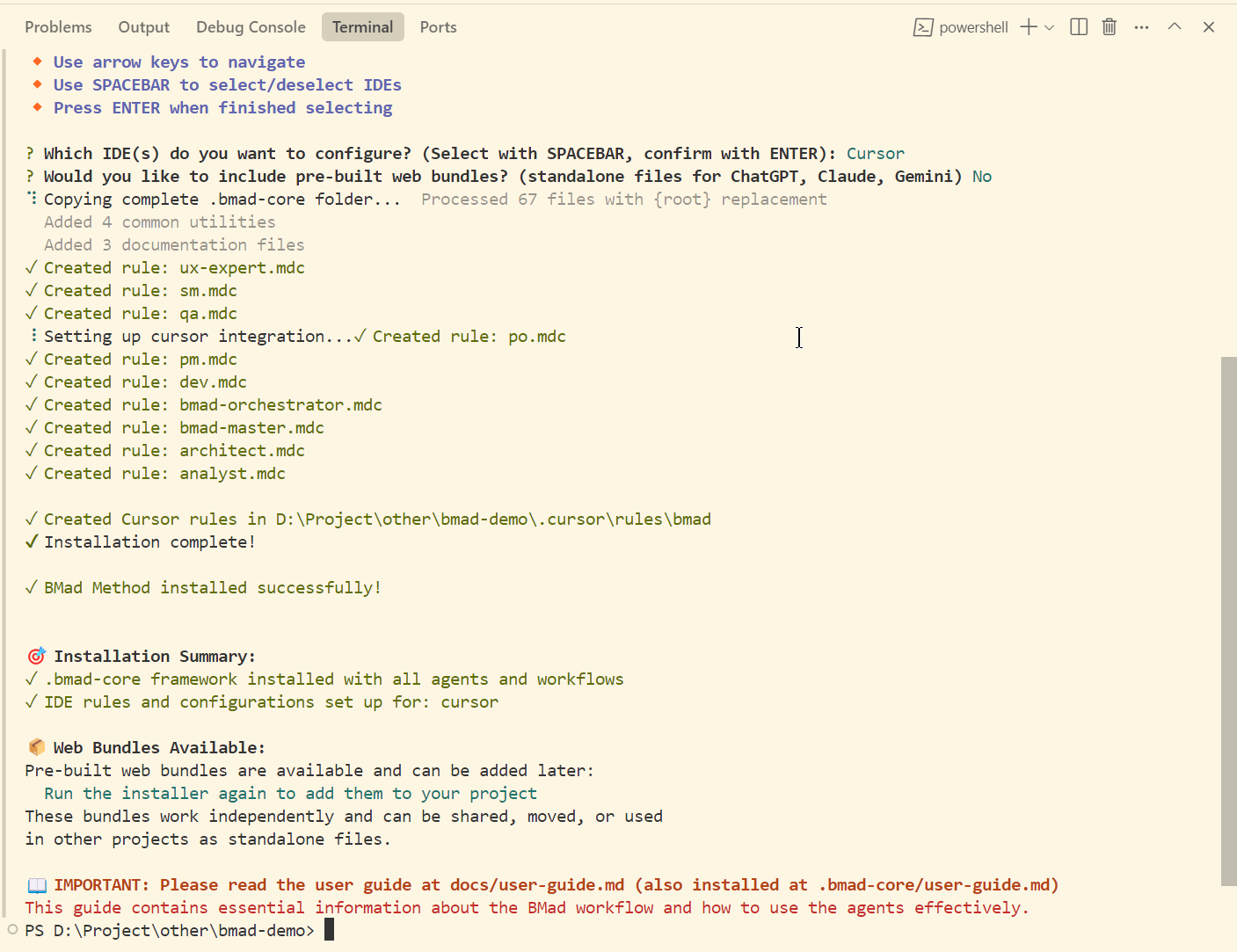Select the powershell terminal label
The image size is (1237, 952).
click(x=973, y=27)
